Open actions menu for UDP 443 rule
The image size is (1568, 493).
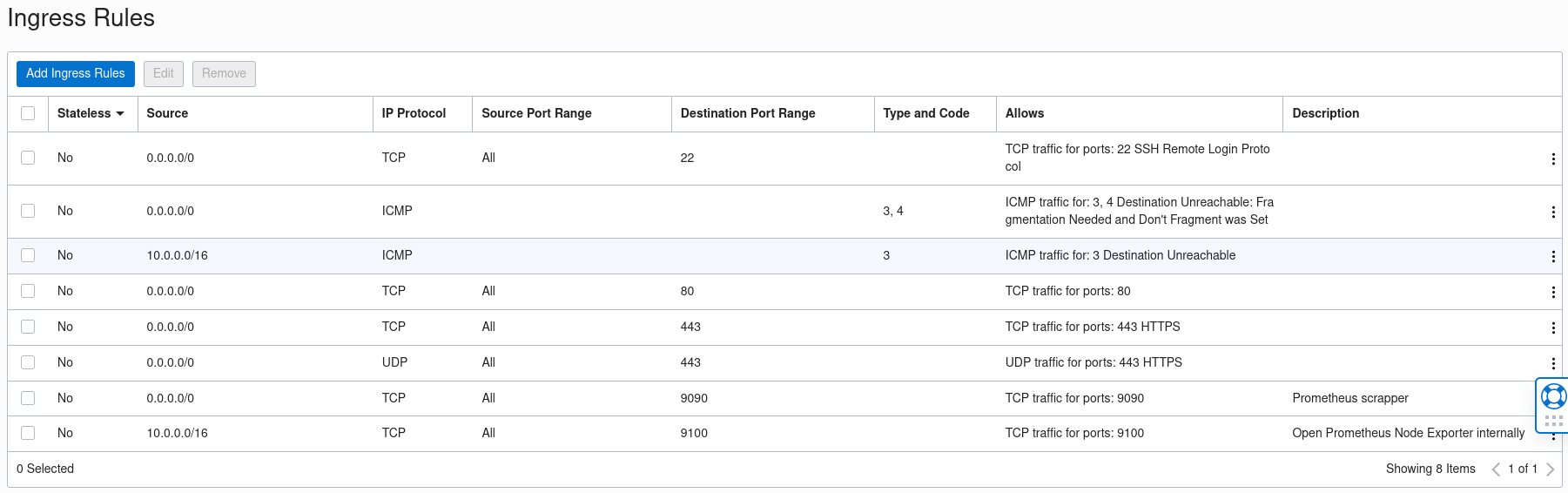(x=1552, y=363)
